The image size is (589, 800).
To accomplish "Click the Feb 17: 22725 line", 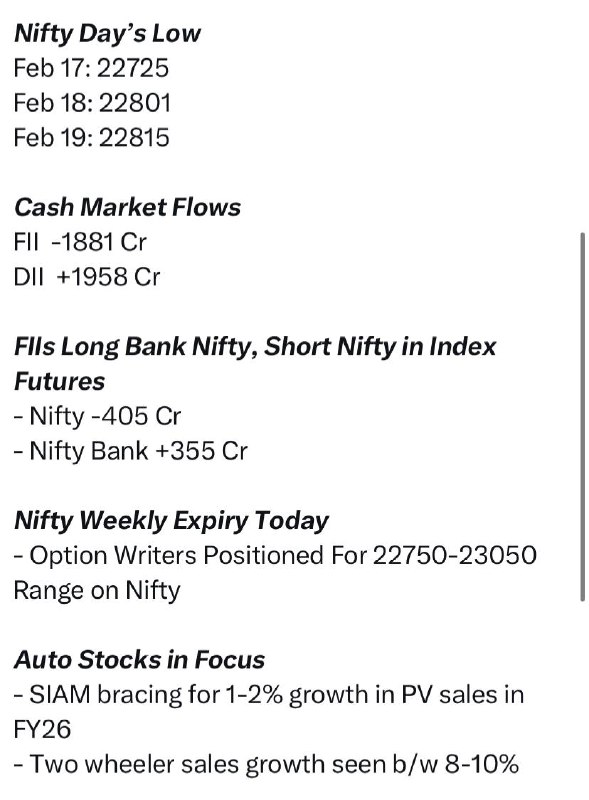I will click(x=91, y=68).
